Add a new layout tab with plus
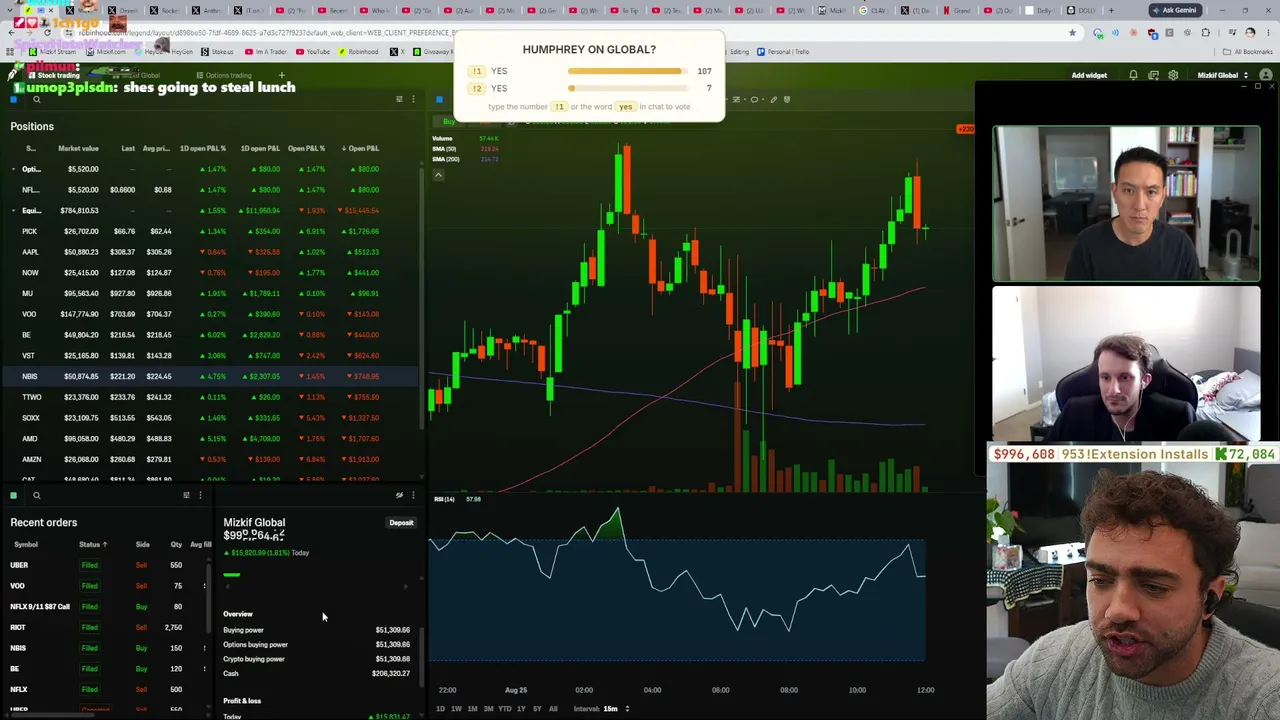 click(x=282, y=75)
